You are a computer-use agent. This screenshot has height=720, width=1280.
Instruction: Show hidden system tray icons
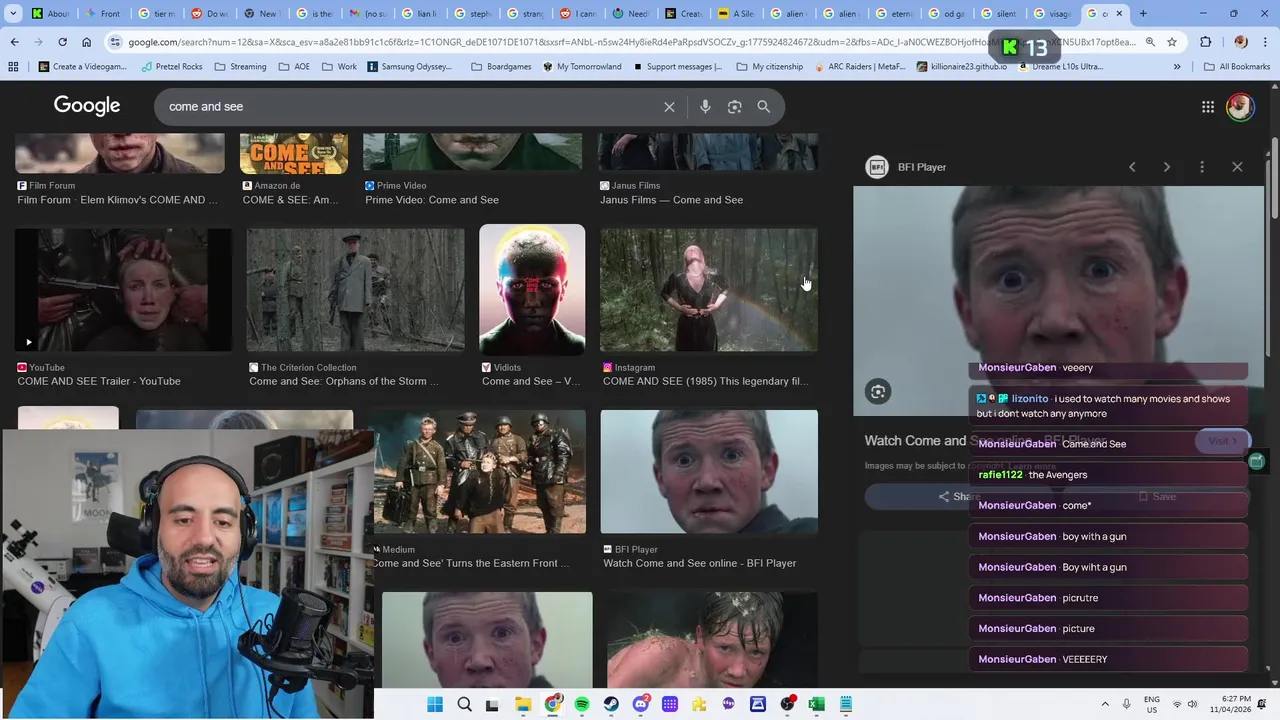click(x=1105, y=704)
